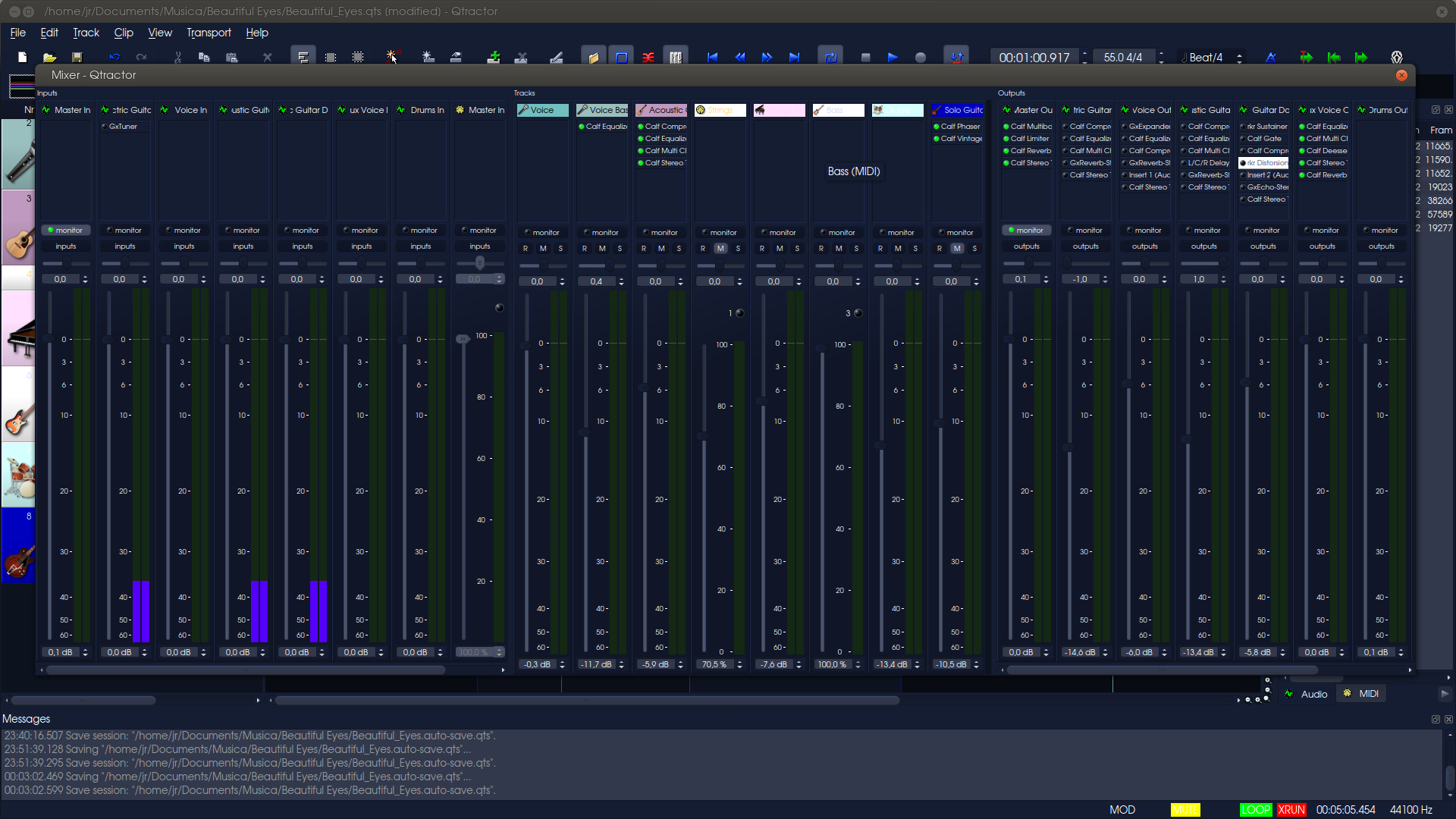Open track properties pencil icon

click(556, 57)
